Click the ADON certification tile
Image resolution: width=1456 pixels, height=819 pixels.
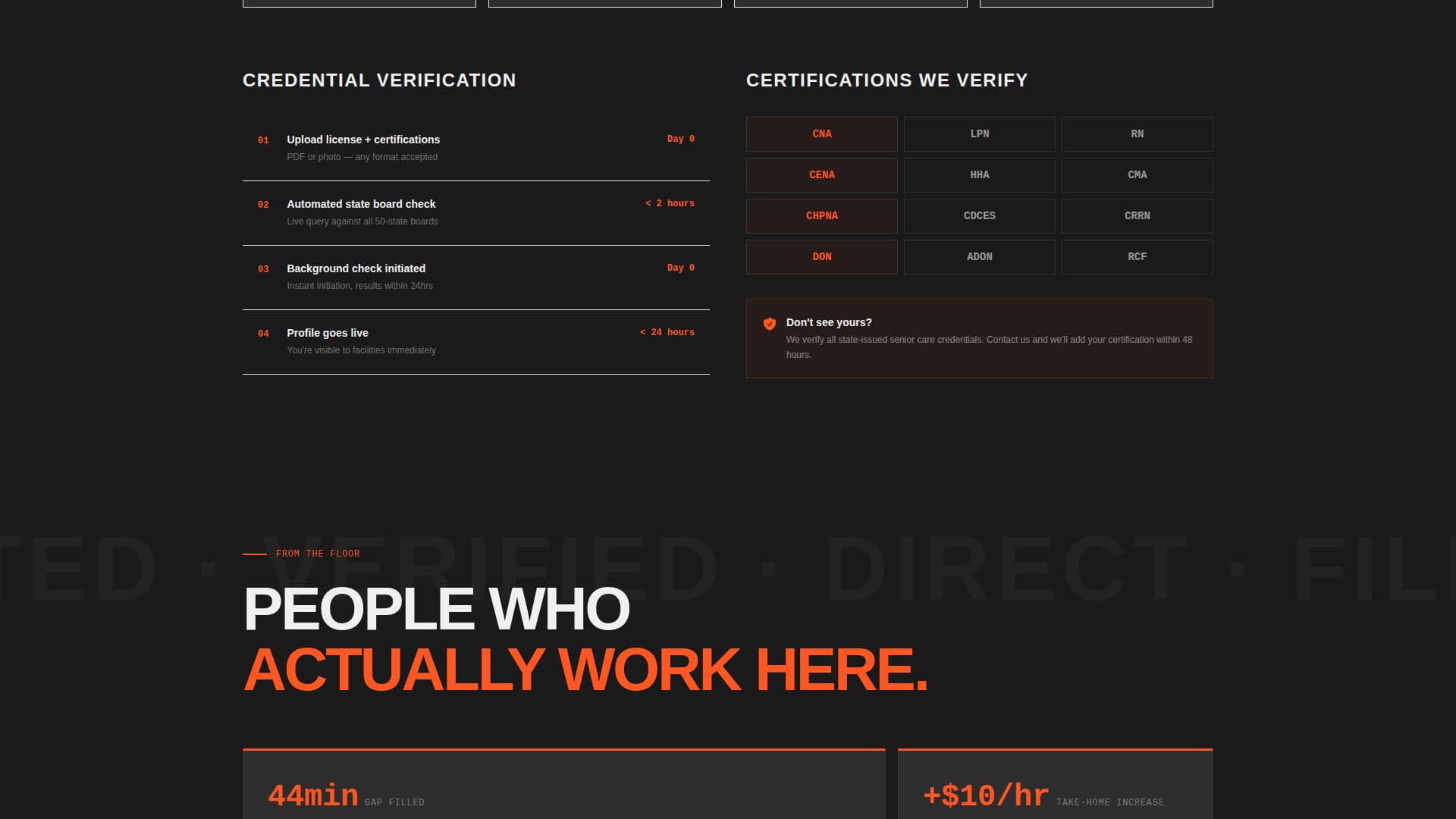coord(980,257)
